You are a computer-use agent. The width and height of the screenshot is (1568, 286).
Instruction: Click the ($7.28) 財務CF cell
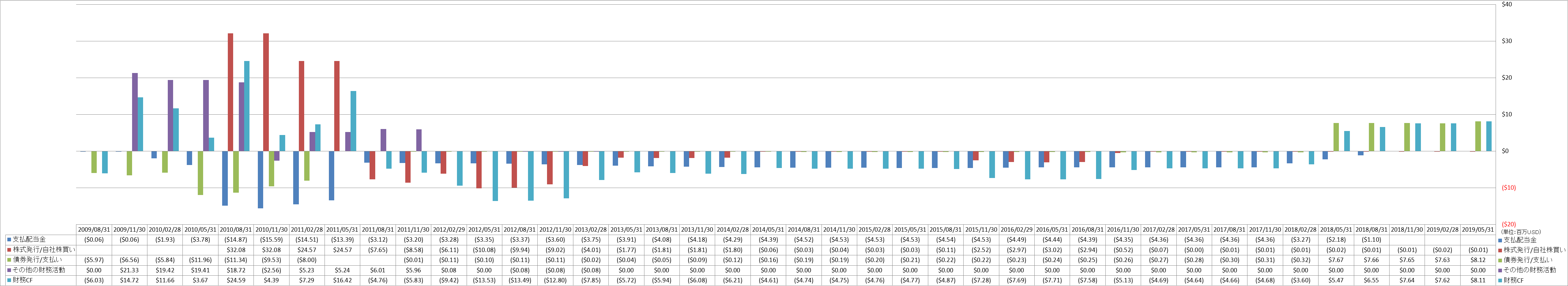pyautogui.click(x=981, y=281)
